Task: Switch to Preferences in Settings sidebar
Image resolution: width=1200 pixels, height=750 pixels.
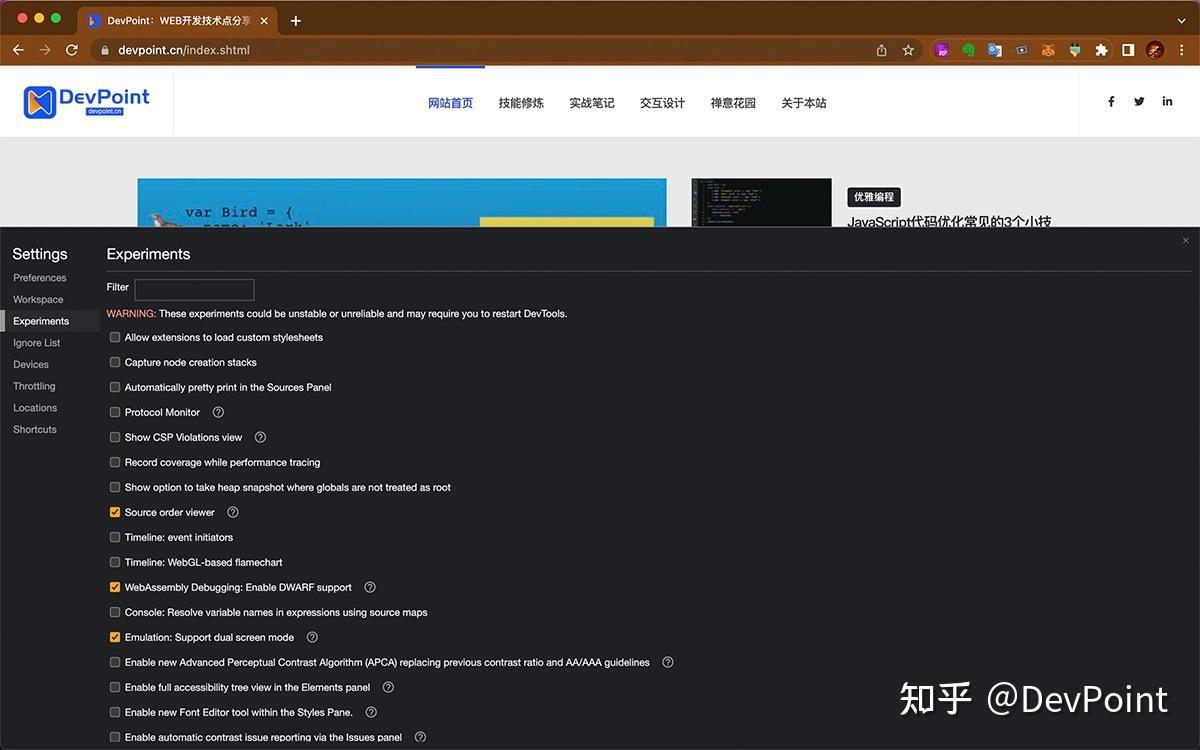Action: tap(40, 277)
